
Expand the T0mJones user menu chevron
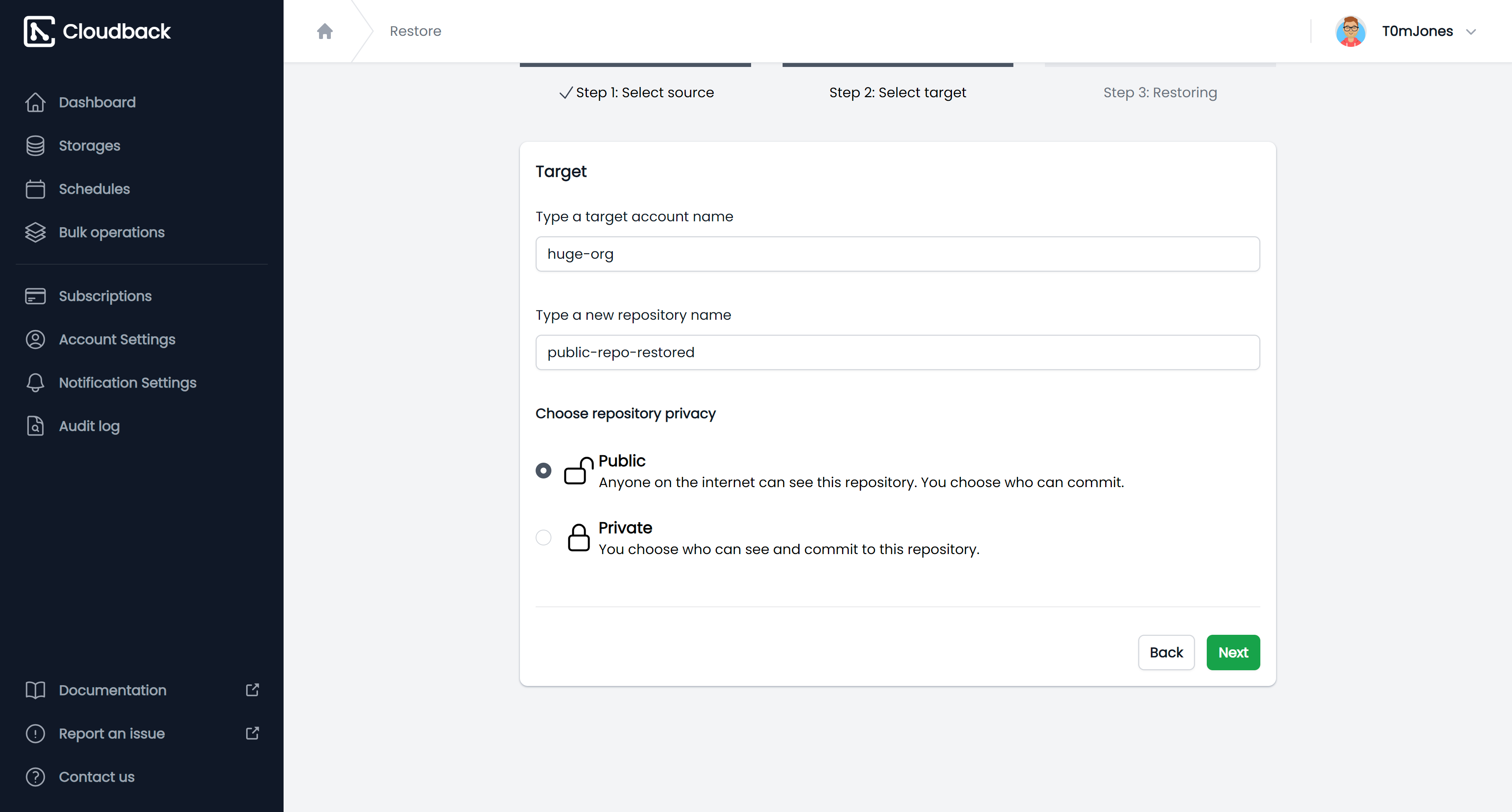[1471, 32]
